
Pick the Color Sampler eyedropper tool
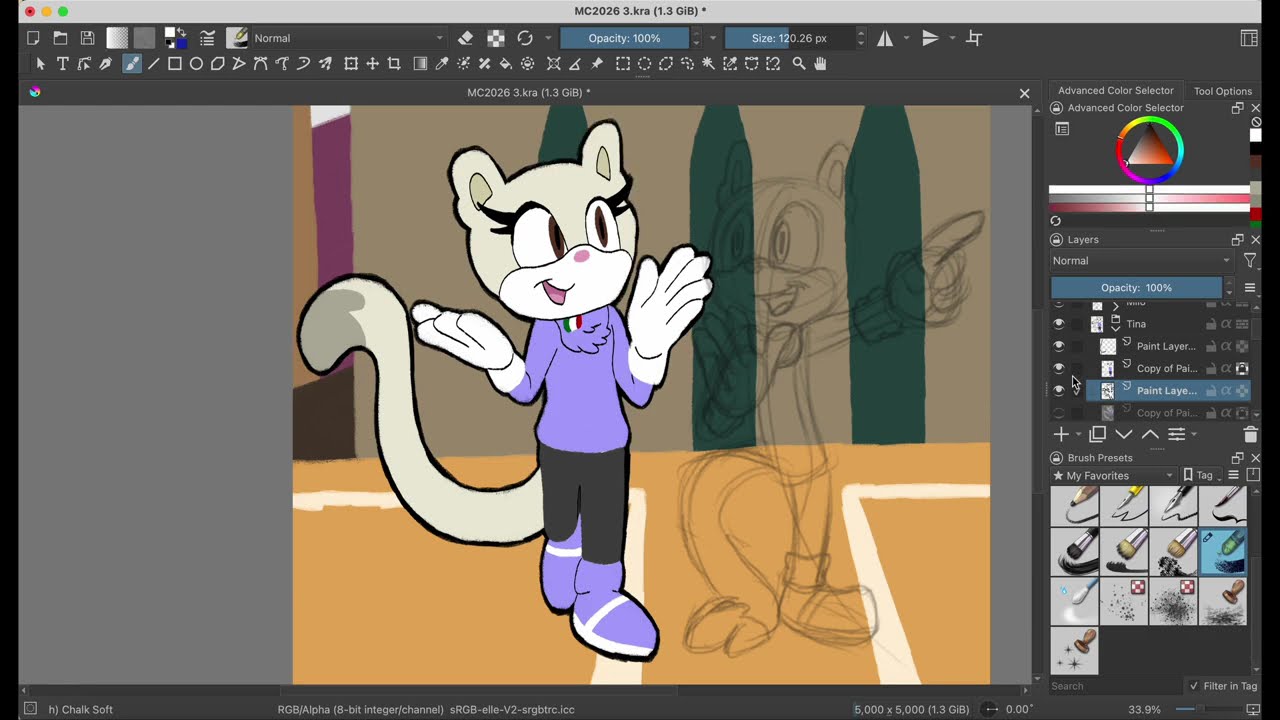click(442, 63)
